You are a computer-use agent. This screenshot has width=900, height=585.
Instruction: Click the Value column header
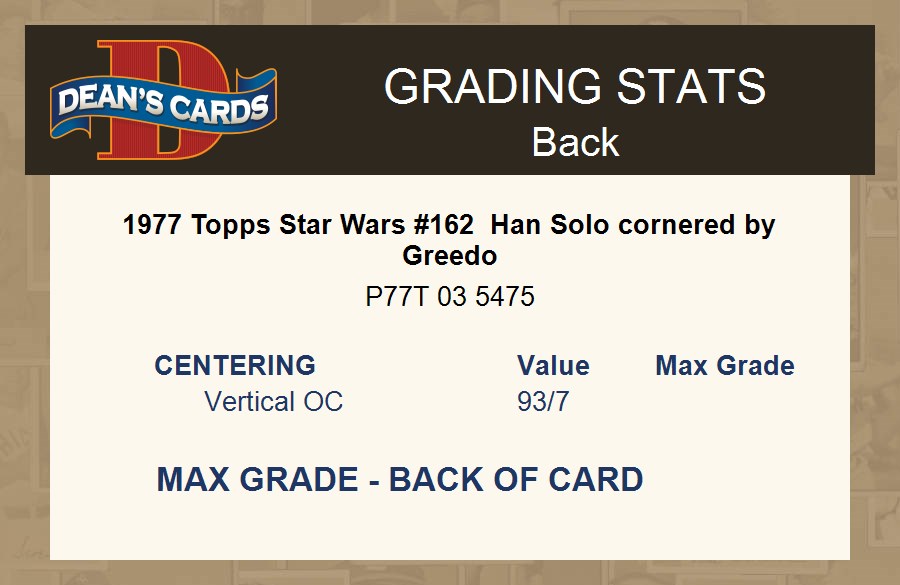click(553, 365)
